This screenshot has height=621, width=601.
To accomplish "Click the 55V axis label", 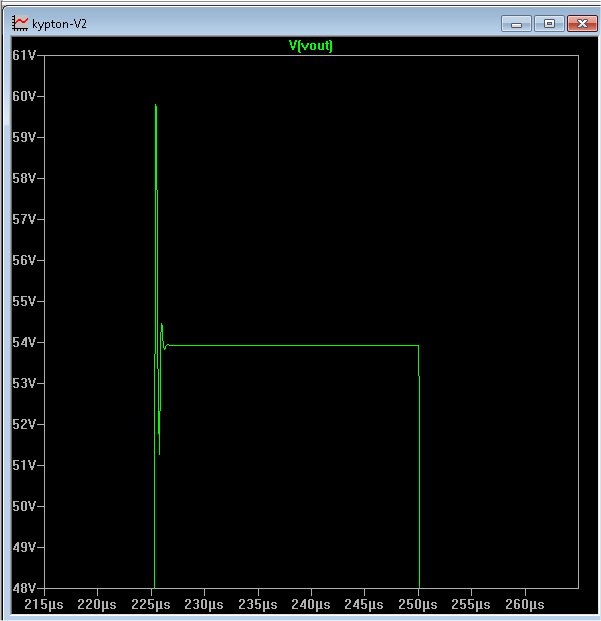I will (24, 301).
